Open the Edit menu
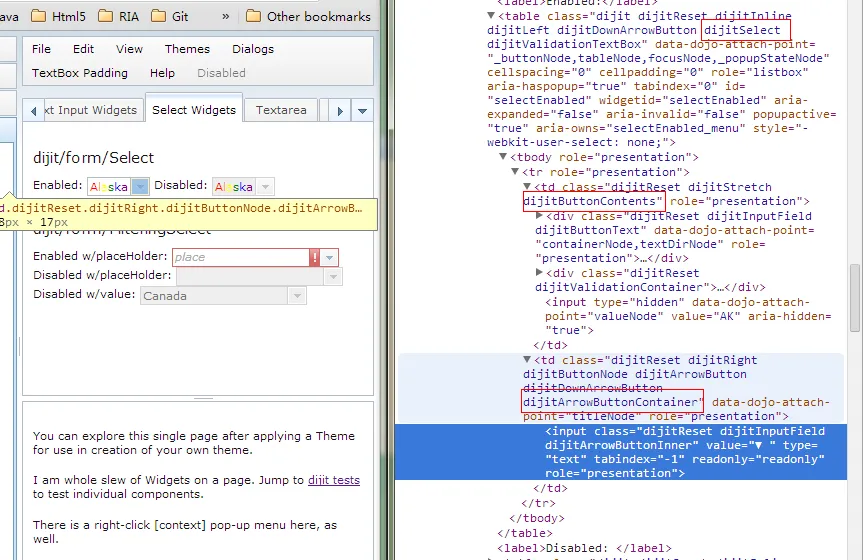The image size is (863, 560). coord(84,49)
